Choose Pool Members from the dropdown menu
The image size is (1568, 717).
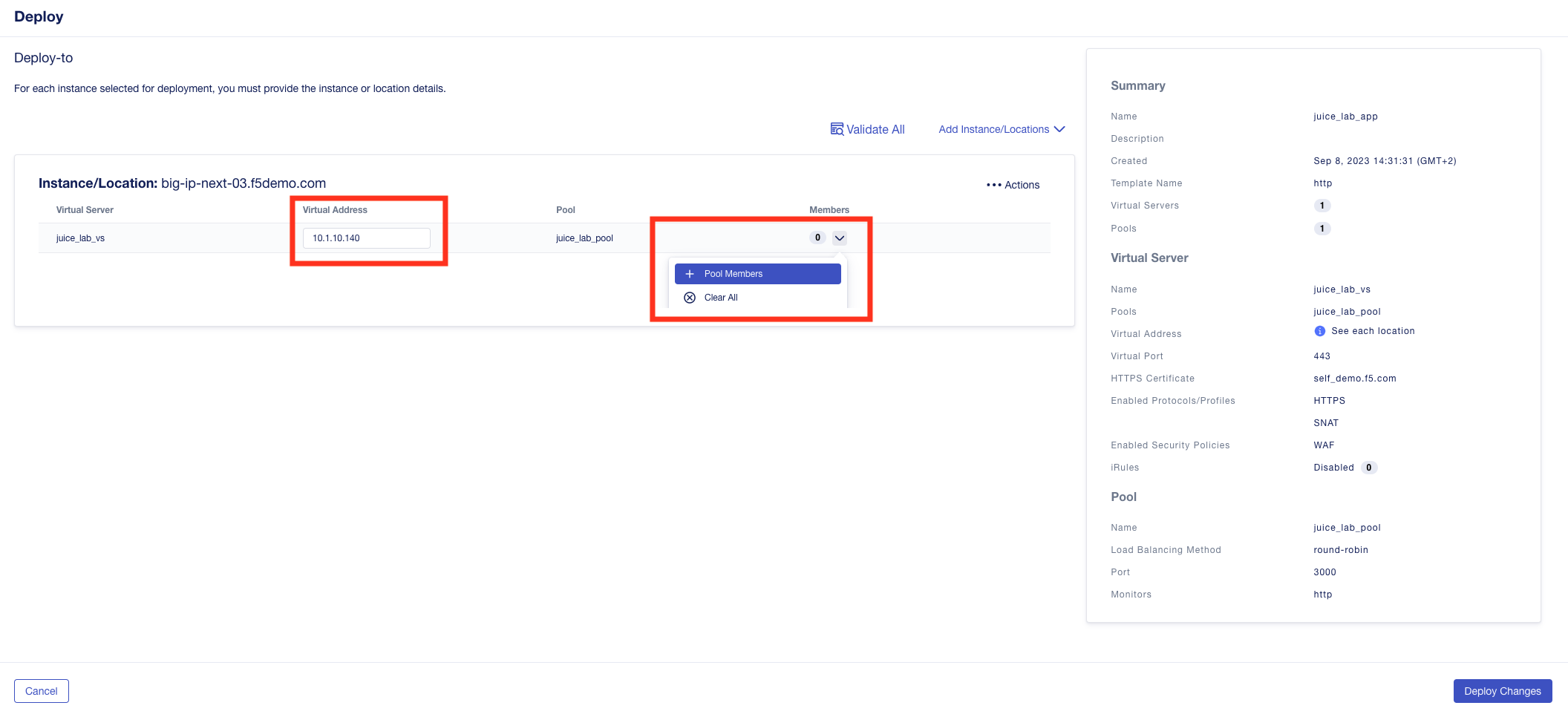pos(757,274)
